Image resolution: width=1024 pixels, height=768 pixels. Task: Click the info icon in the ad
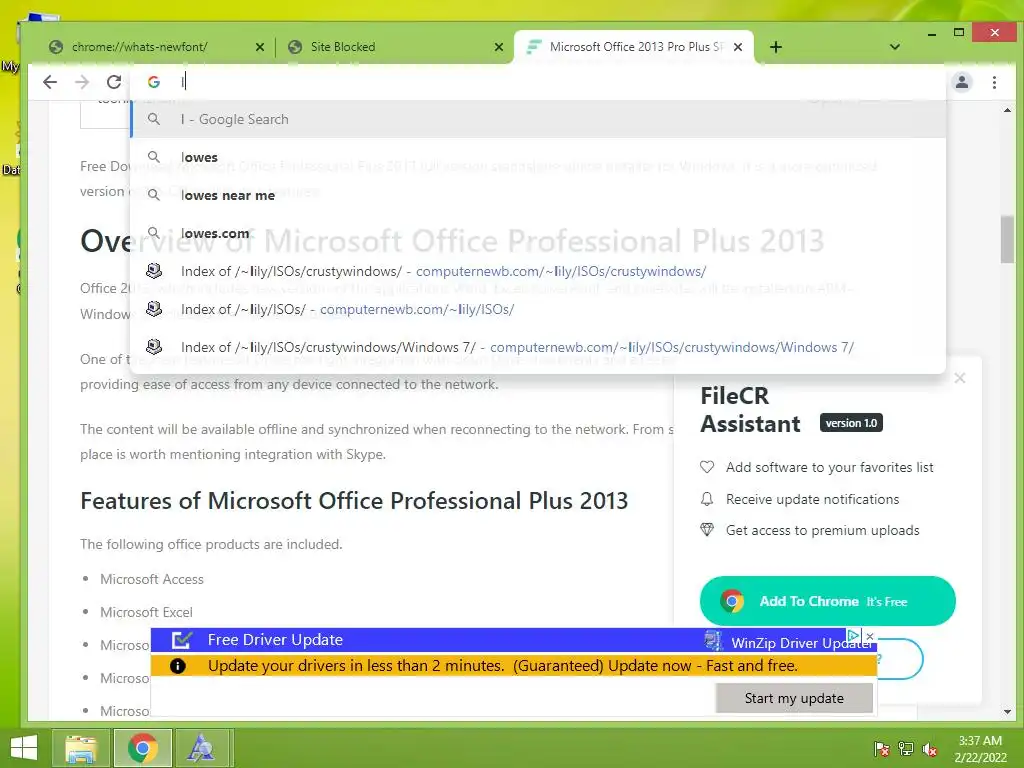(x=178, y=665)
